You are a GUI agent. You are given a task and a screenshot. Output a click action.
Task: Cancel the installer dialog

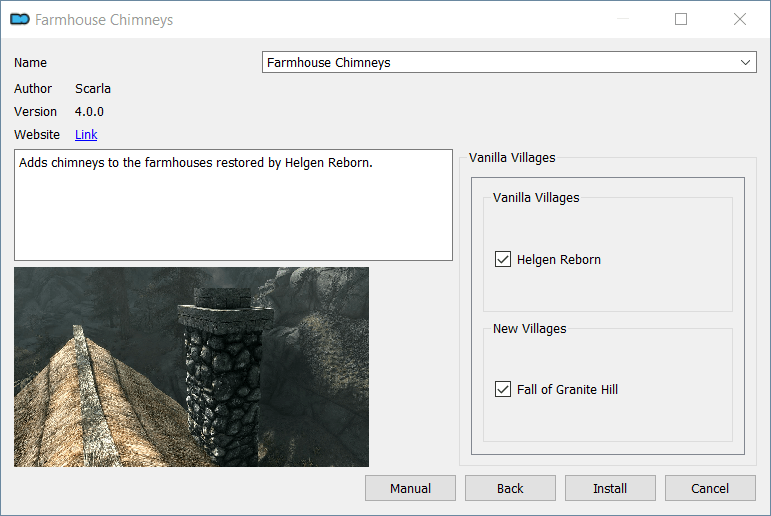(x=710, y=488)
